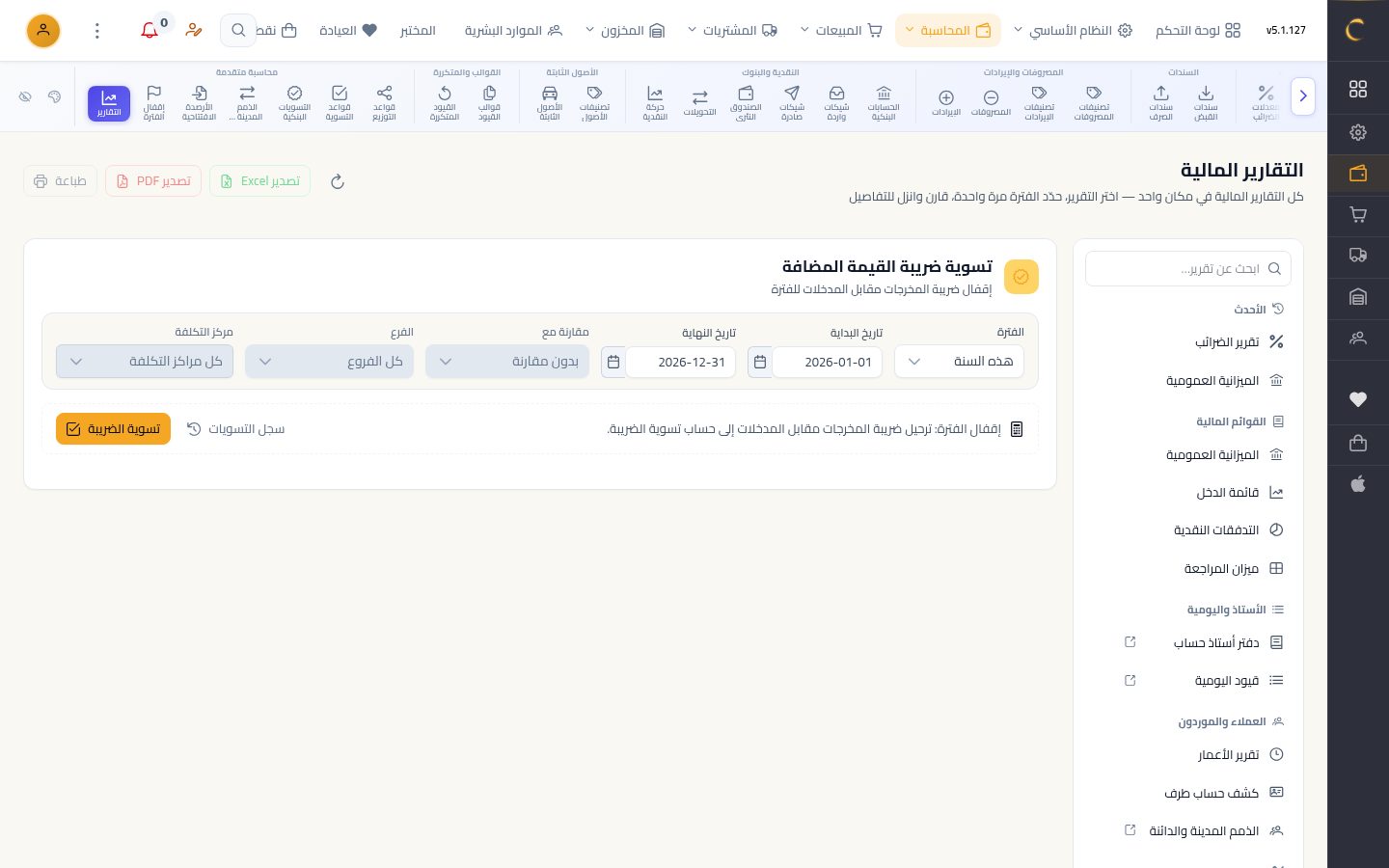Open الأصول الثابتة car icon
This screenshot has height=868, width=1389.
coord(550,94)
